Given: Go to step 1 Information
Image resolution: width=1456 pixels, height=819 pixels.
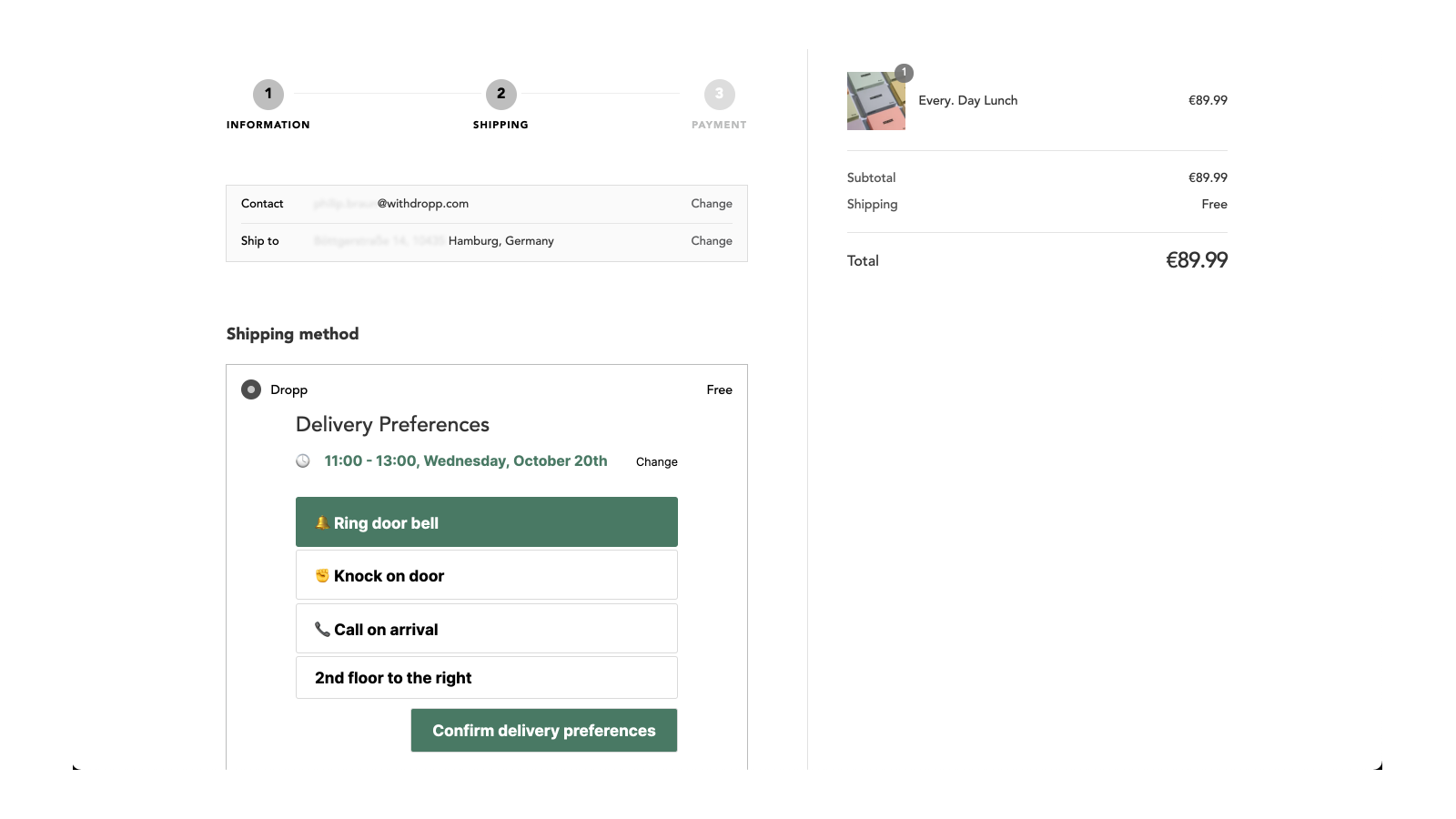Looking at the screenshot, I should coord(268,94).
